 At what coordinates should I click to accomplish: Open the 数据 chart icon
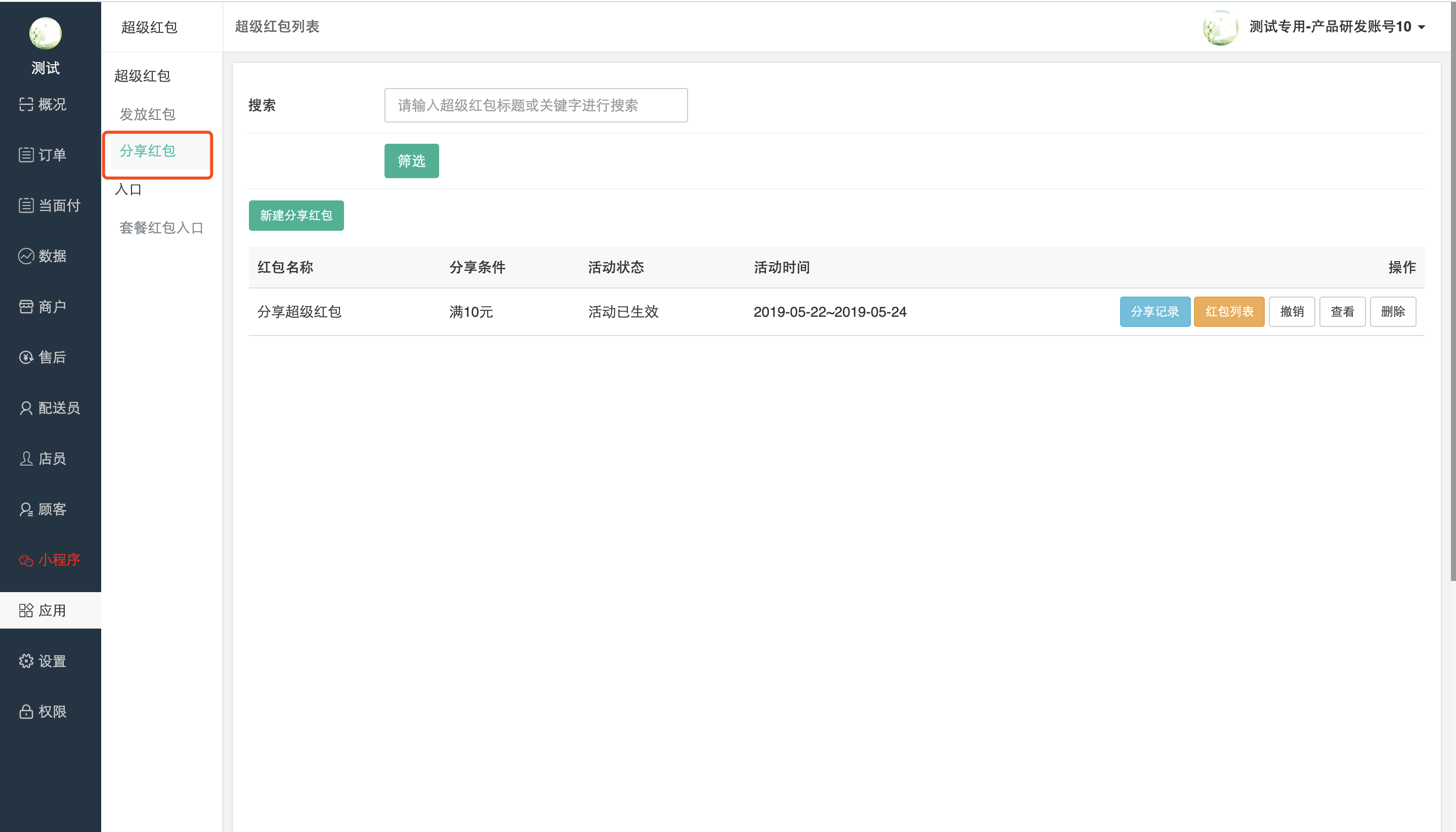[x=26, y=256]
